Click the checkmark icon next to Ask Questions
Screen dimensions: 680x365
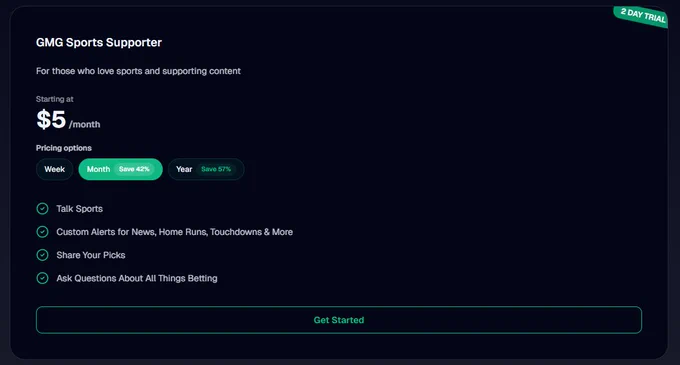click(42, 278)
